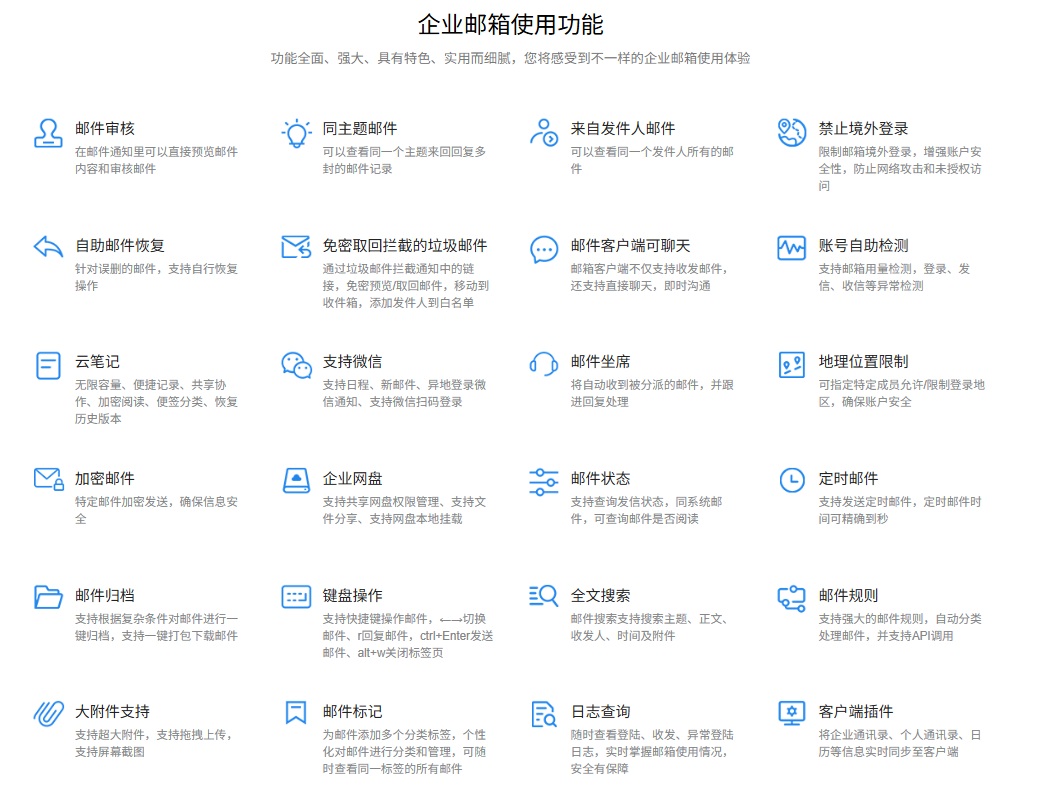1049x792 pixels.
Task: Click the bookmark icon for 邮件标记
Action: click(x=296, y=712)
